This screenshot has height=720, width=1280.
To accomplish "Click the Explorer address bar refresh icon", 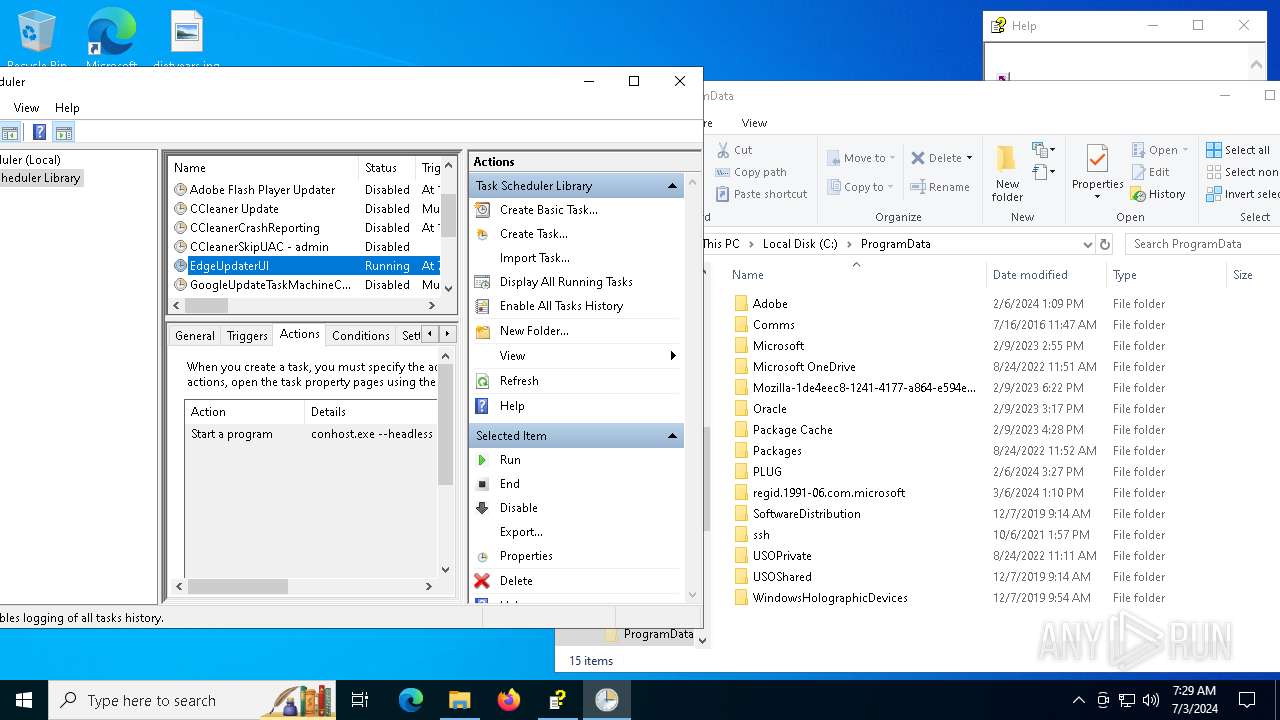I will [x=1105, y=244].
